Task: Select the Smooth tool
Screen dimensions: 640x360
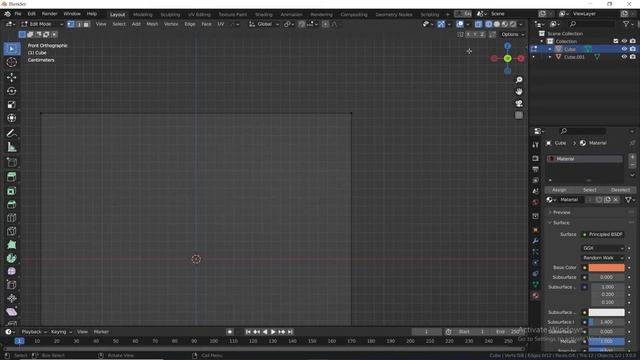Action: pyautogui.click(x=11, y=271)
